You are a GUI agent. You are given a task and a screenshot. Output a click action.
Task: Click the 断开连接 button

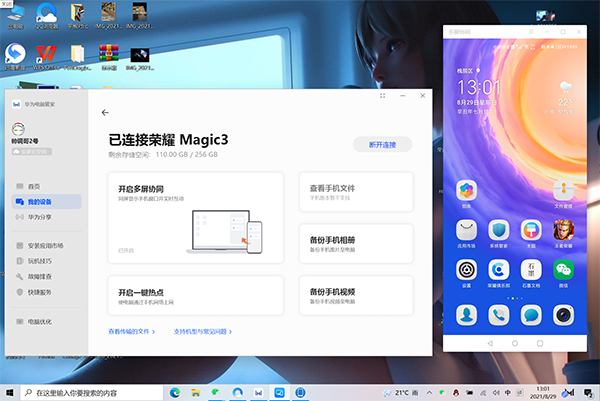tap(382, 145)
